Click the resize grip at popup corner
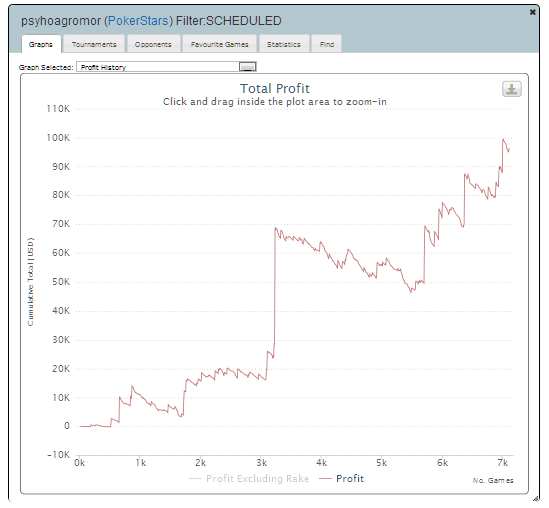The width and height of the screenshot is (549, 508). pyautogui.click(x=535, y=498)
